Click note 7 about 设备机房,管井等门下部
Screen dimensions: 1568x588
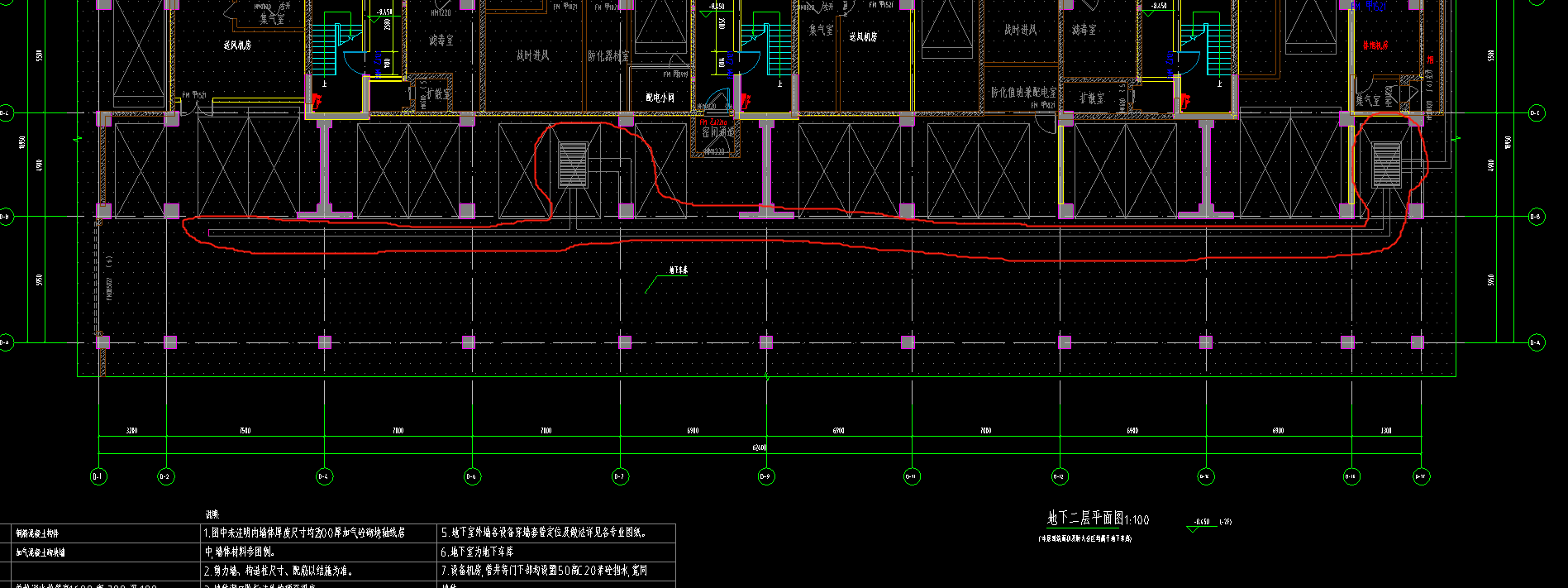point(544,571)
